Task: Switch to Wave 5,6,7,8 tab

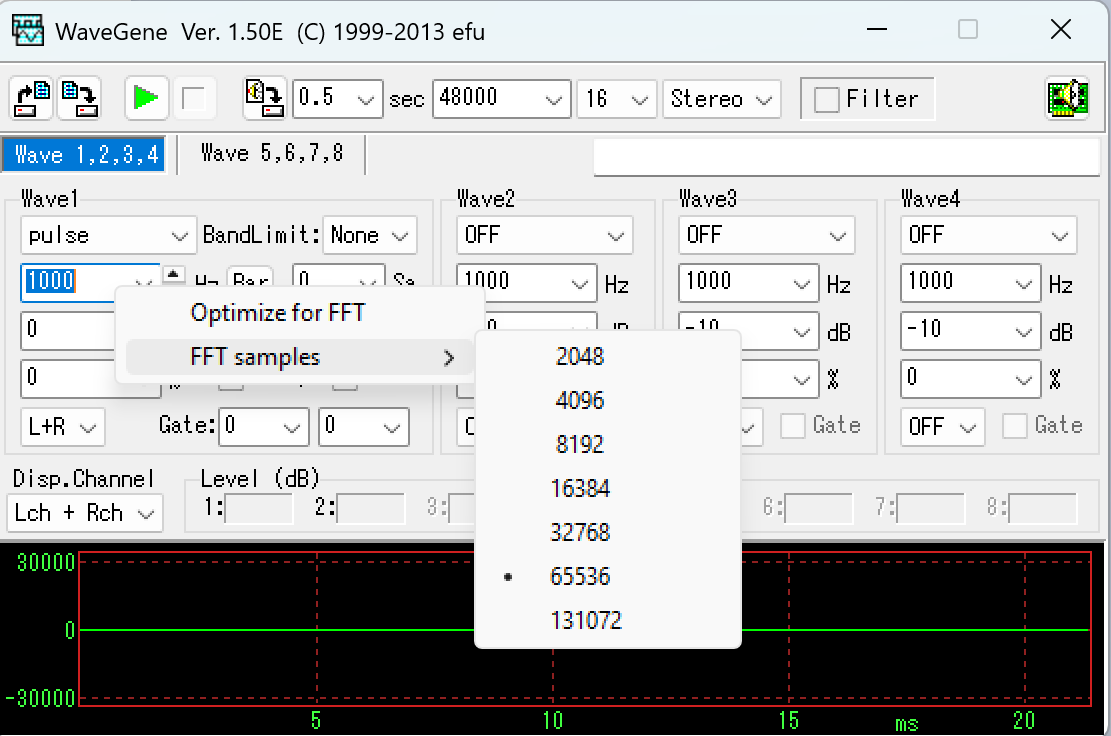Action: click(271, 154)
